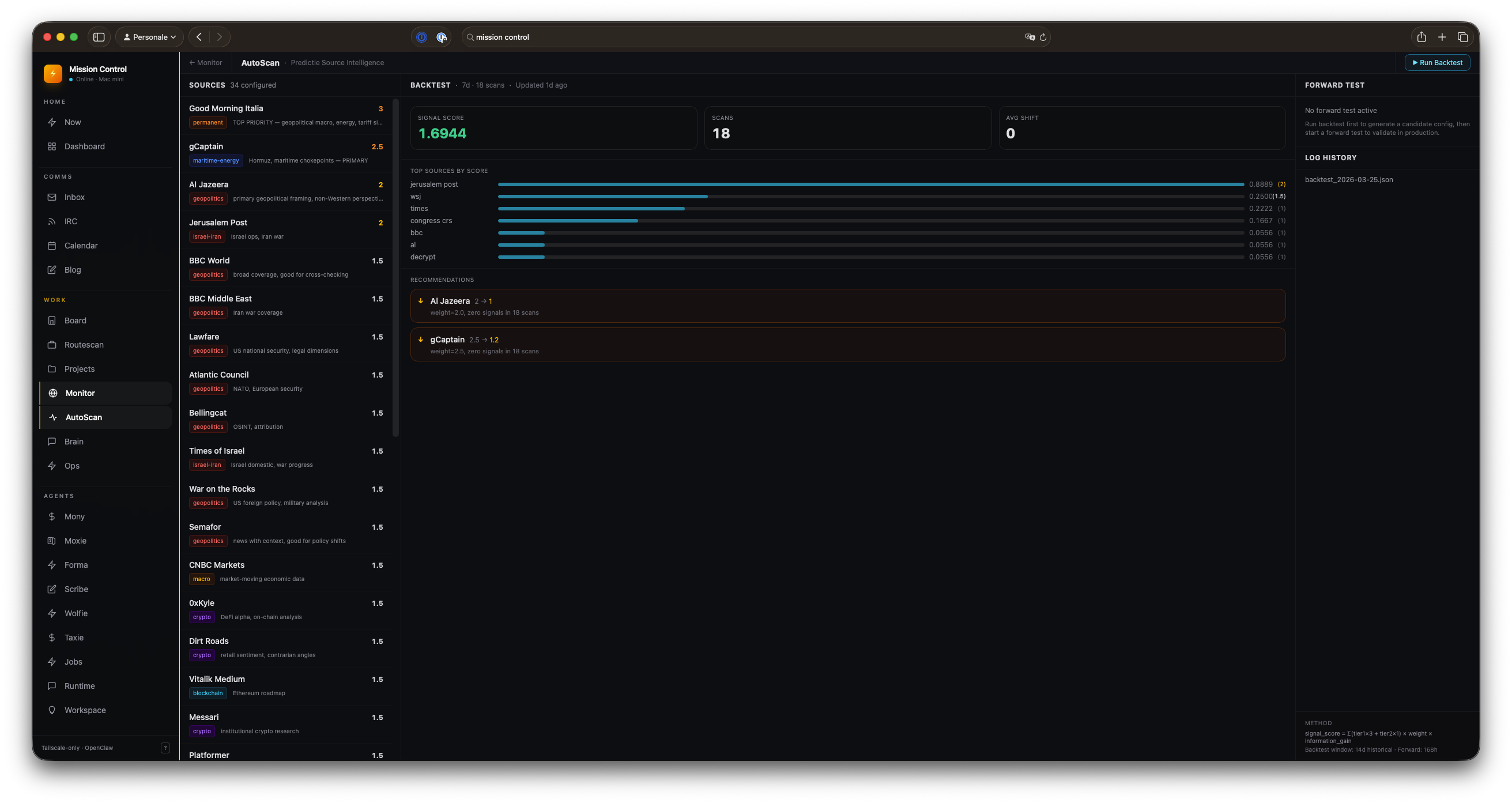Expand the gCaptain weight recommendation
This screenshot has height=803, width=1512.
coord(847,344)
